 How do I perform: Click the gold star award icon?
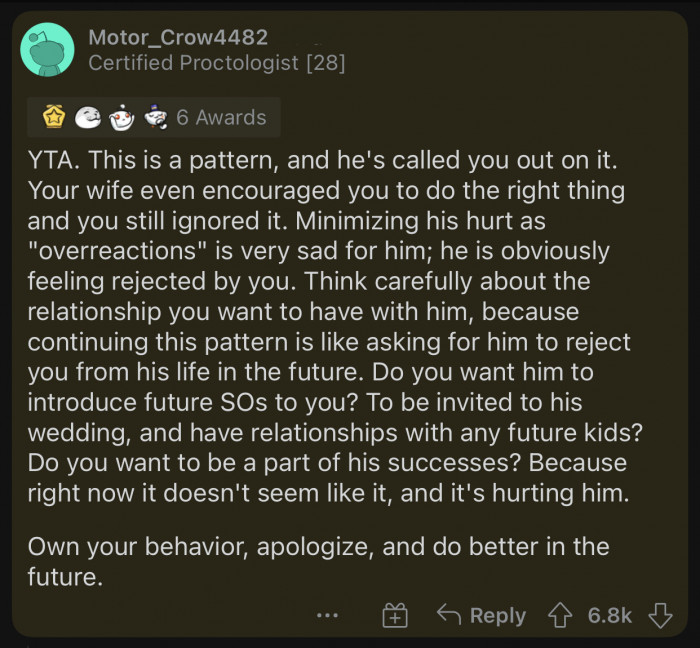[x=54, y=118]
